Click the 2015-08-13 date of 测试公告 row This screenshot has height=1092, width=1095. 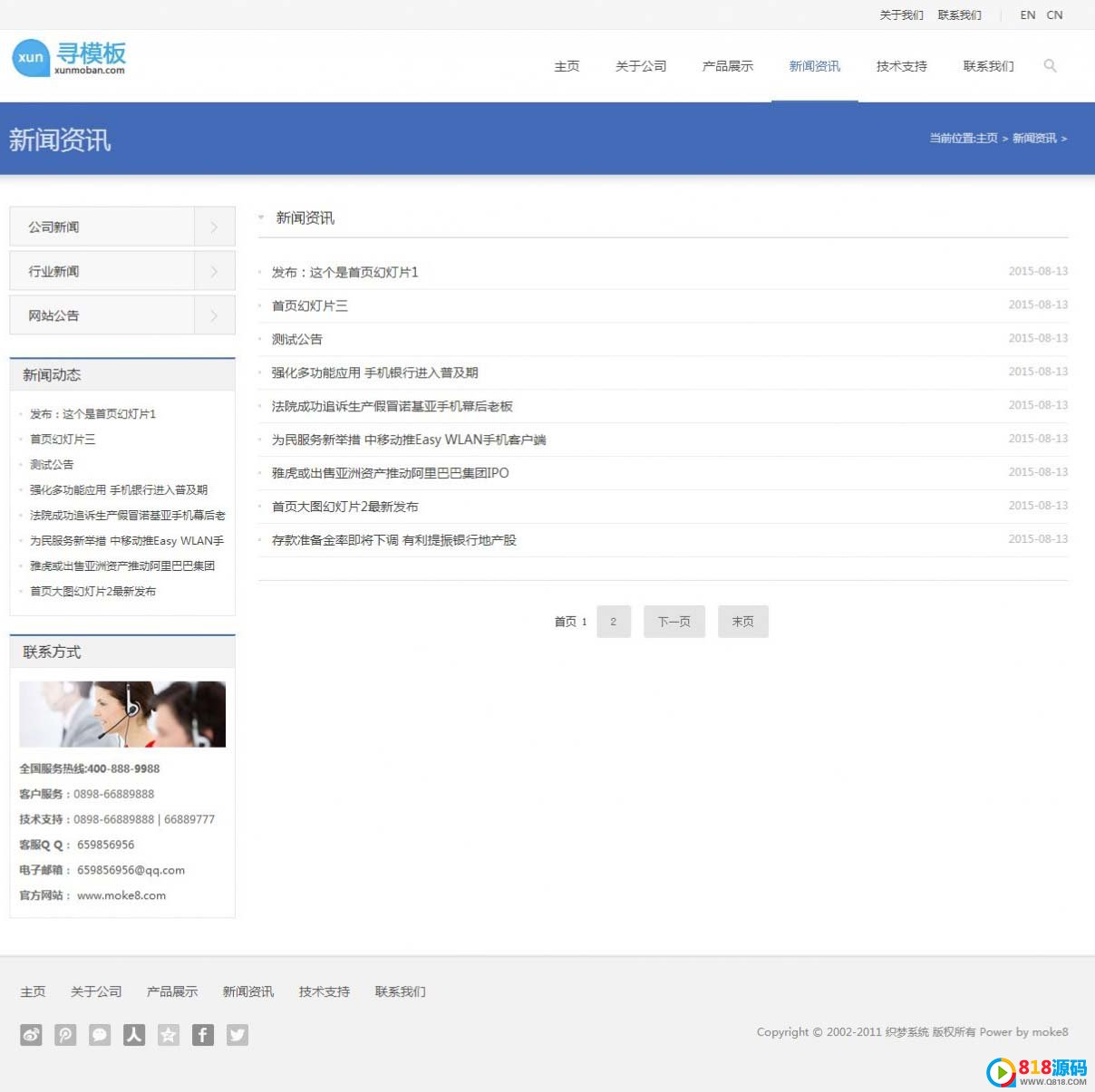1038,338
